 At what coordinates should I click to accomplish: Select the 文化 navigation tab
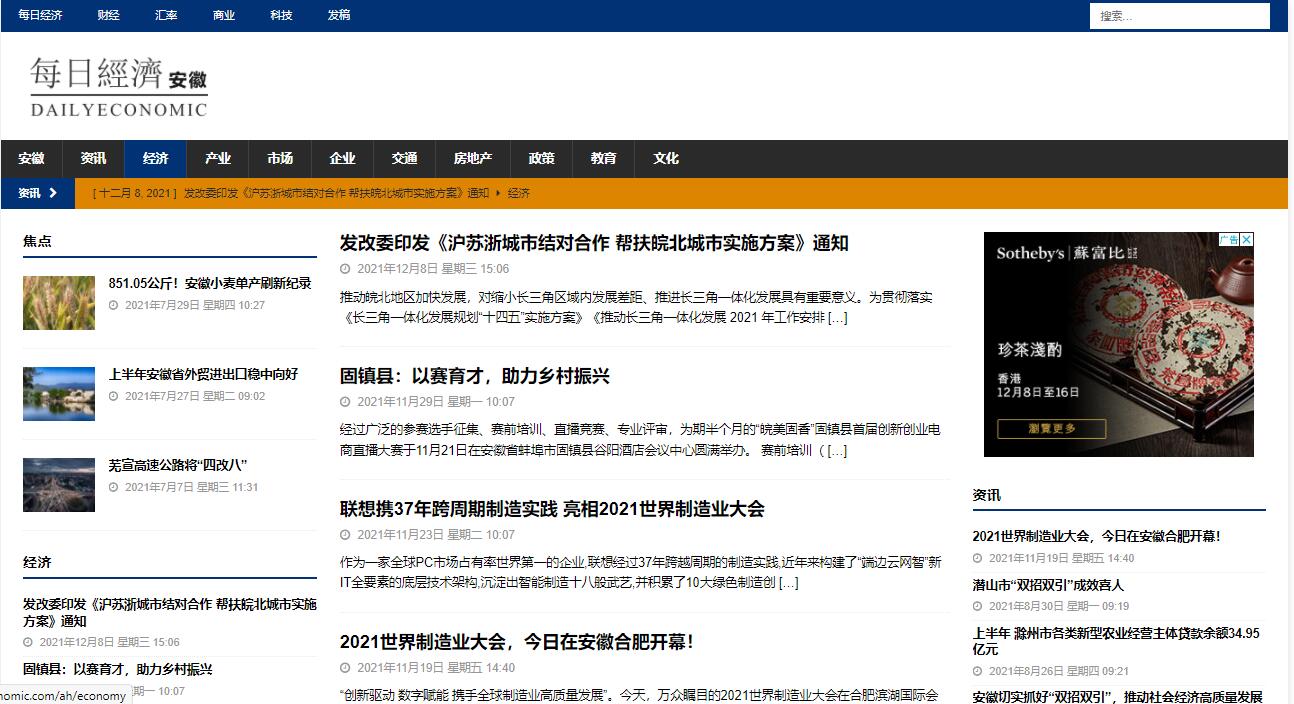coord(665,158)
